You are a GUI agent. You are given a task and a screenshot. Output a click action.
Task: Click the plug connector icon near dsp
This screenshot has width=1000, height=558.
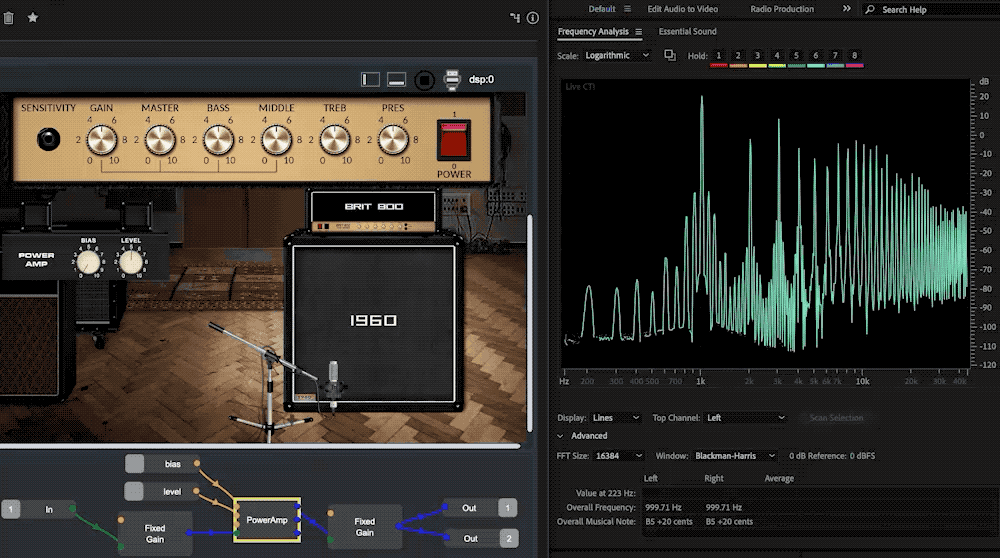(x=452, y=80)
